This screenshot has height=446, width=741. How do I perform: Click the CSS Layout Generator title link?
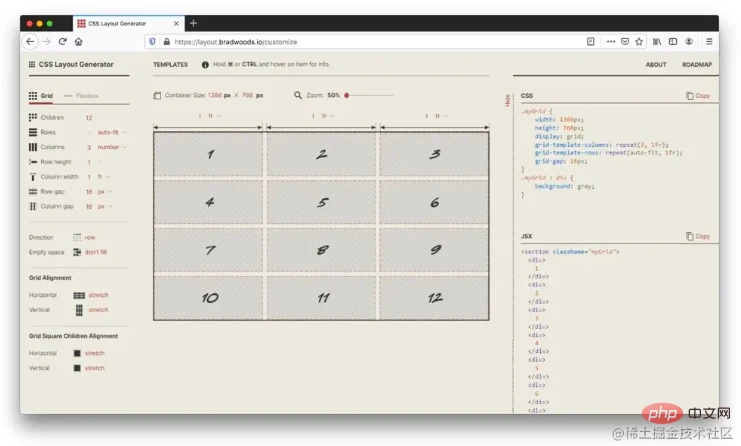click(76, 64)
